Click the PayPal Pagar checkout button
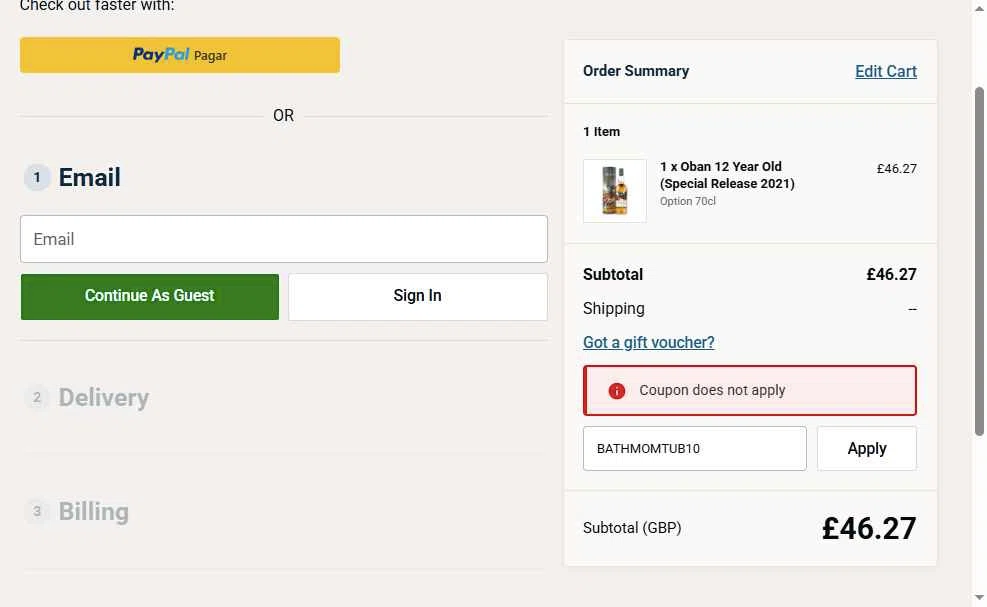This screenshot has width=987, height=607. click(x=179, y=55)
